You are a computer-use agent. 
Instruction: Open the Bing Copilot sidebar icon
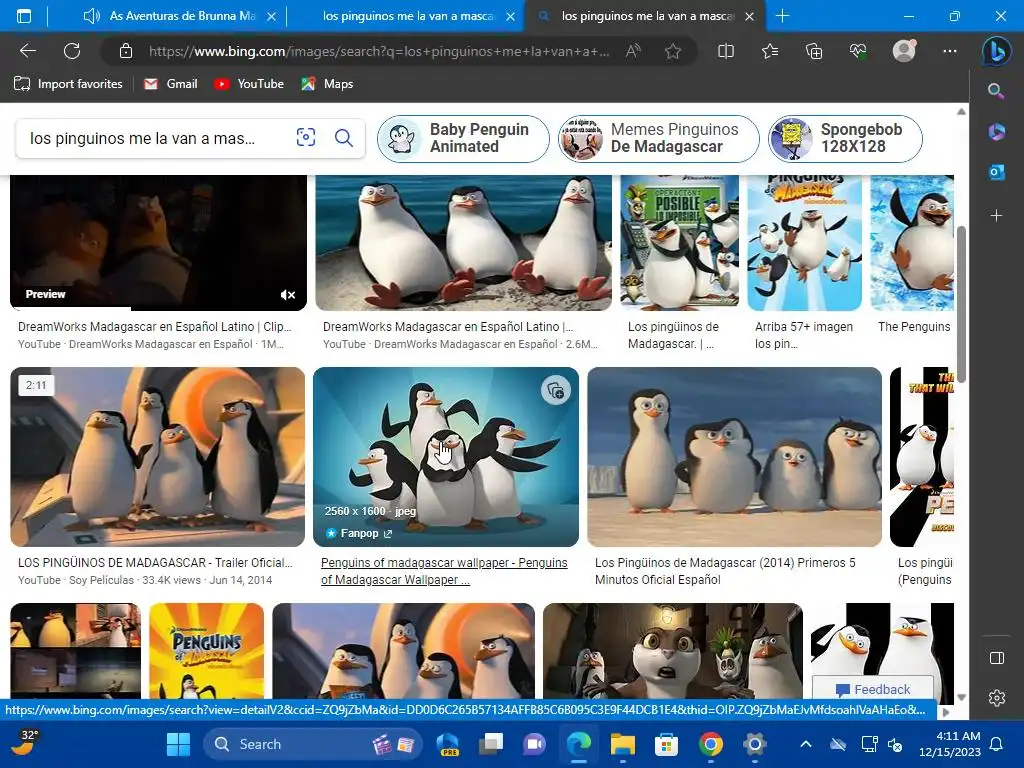click(x=997, y=52)
